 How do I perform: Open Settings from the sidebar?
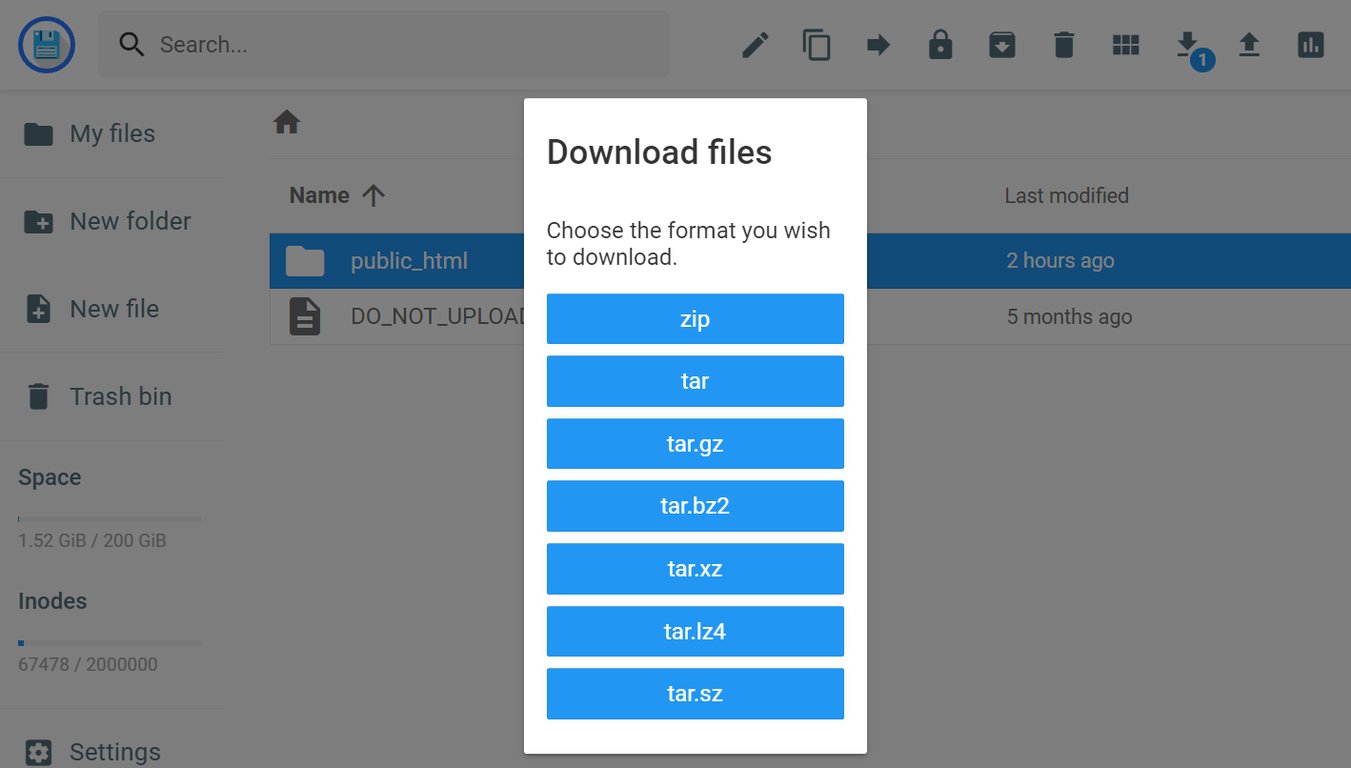[x=114, y=751]
